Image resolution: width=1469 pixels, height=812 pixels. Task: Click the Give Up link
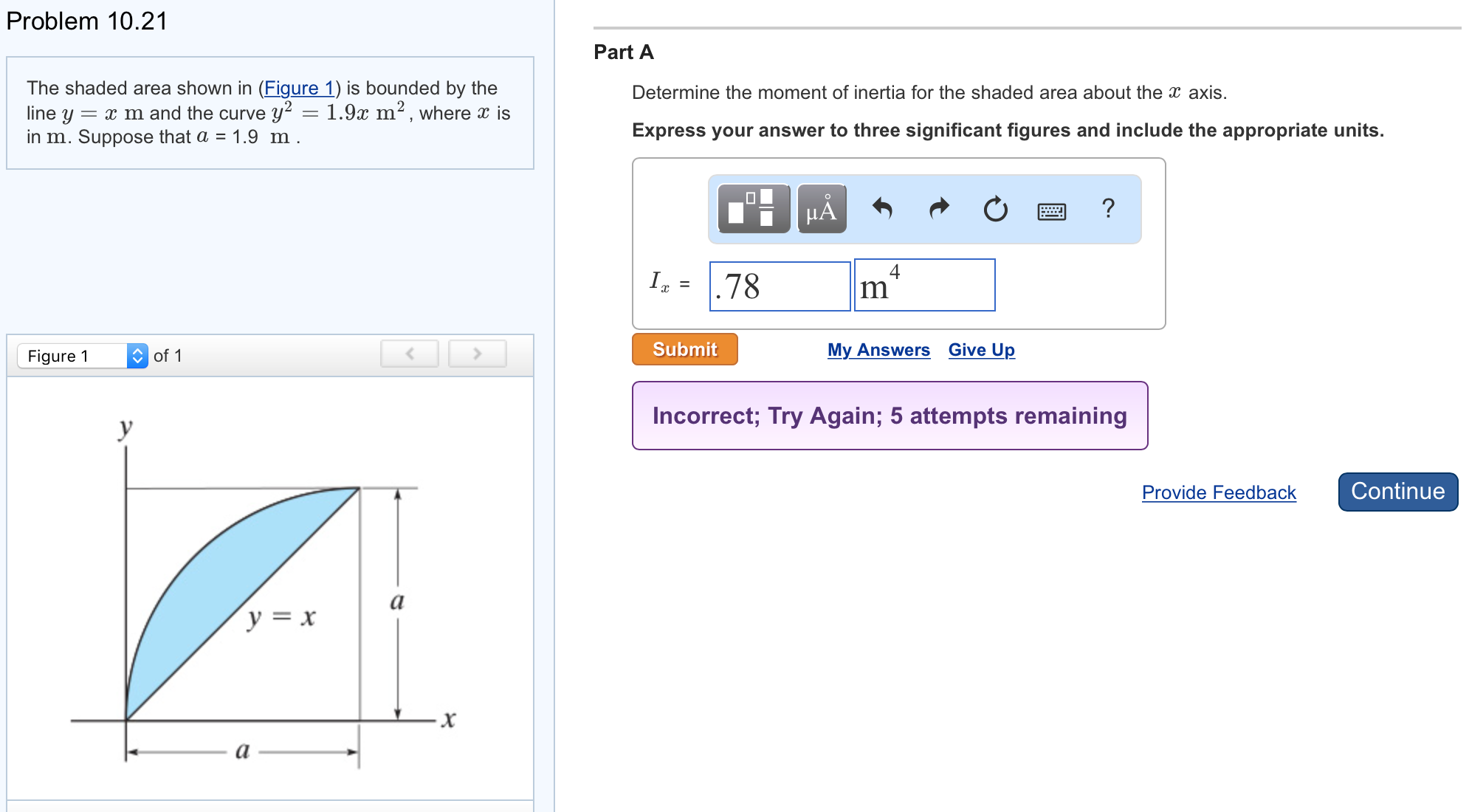pos(981,350)
